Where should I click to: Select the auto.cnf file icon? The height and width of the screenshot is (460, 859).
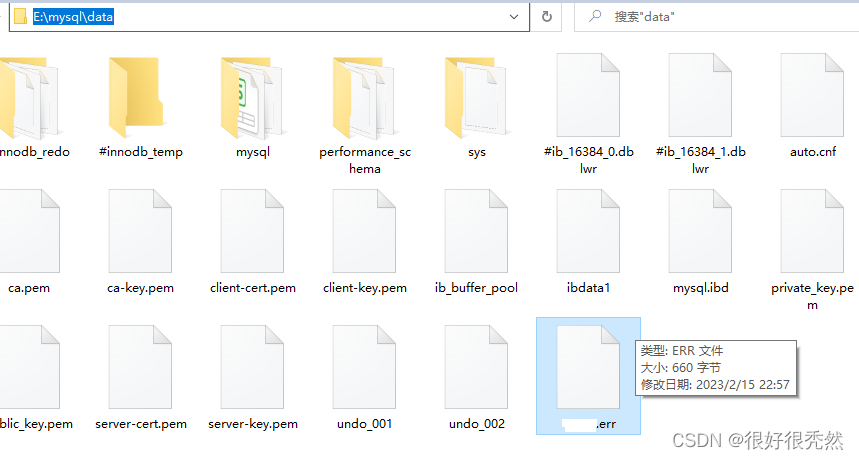click(812, 95)
